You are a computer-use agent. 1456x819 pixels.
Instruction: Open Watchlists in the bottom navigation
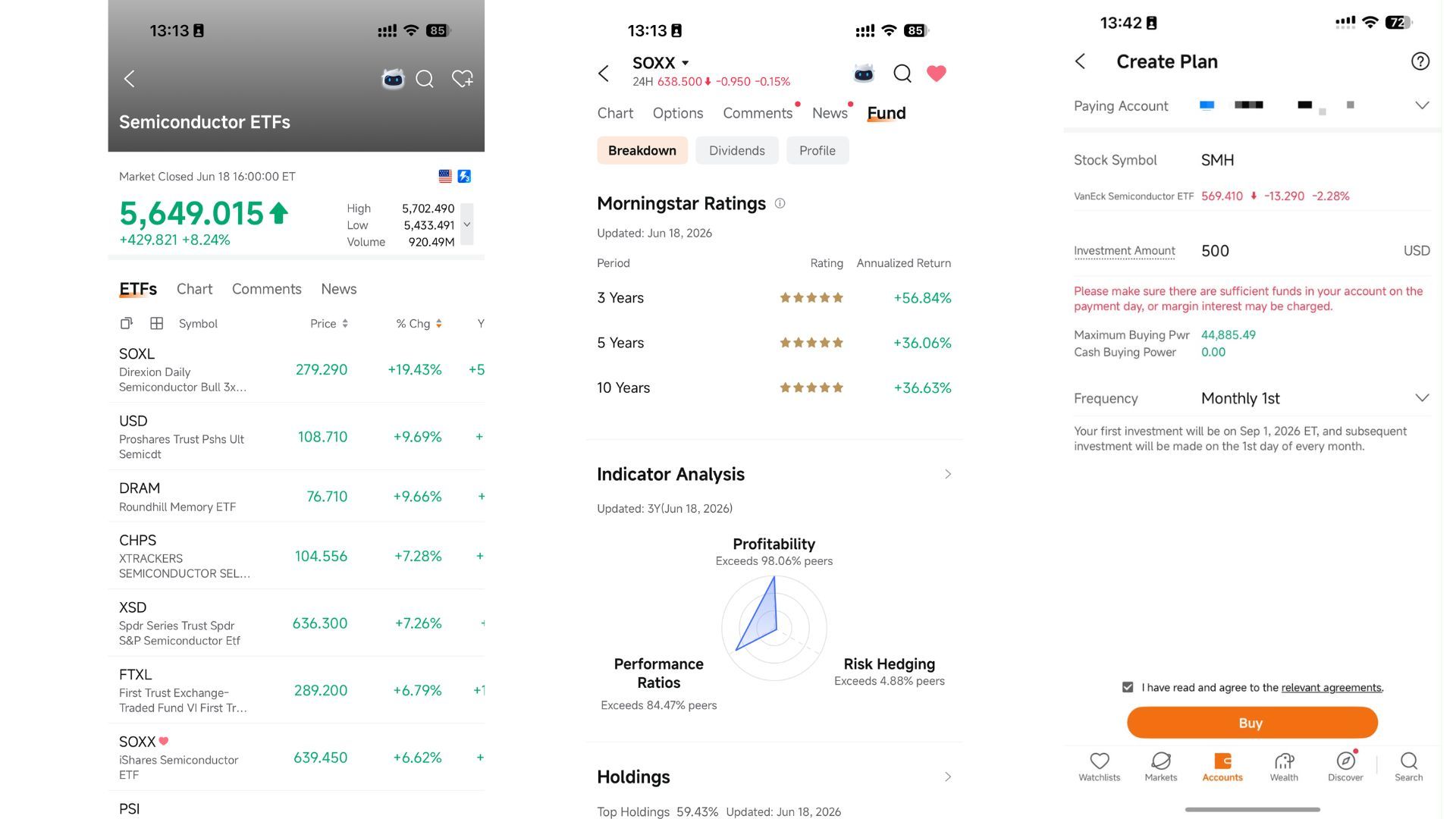coord(1100,767)
